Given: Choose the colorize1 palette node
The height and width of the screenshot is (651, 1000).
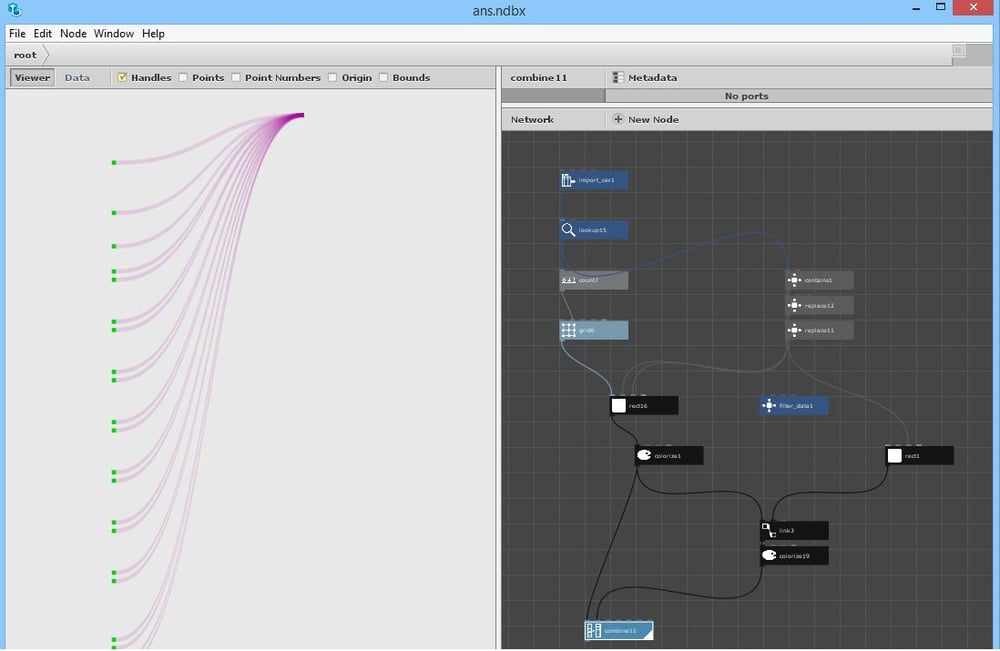Looking at the screenshot, I should pyautogui.click(x=669, y=455).
